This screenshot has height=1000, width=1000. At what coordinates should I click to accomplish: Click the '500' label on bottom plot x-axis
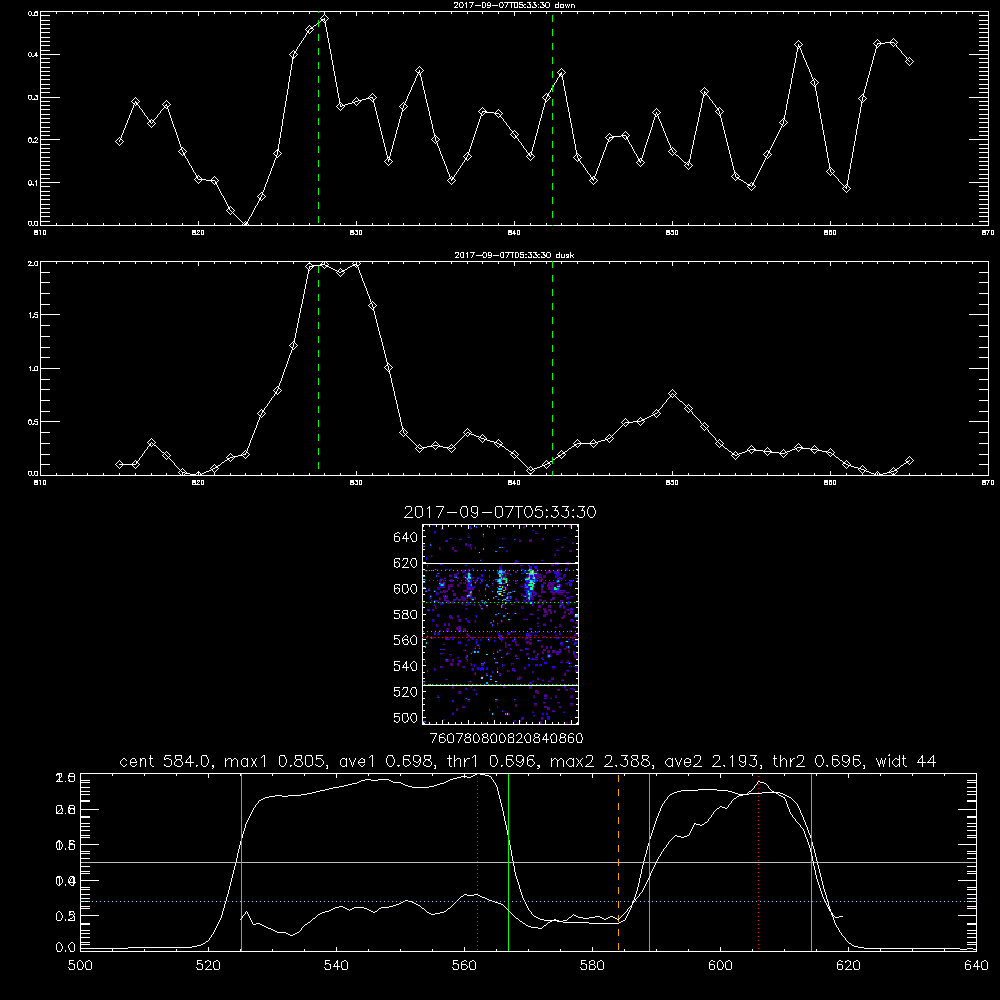(80, 966)
